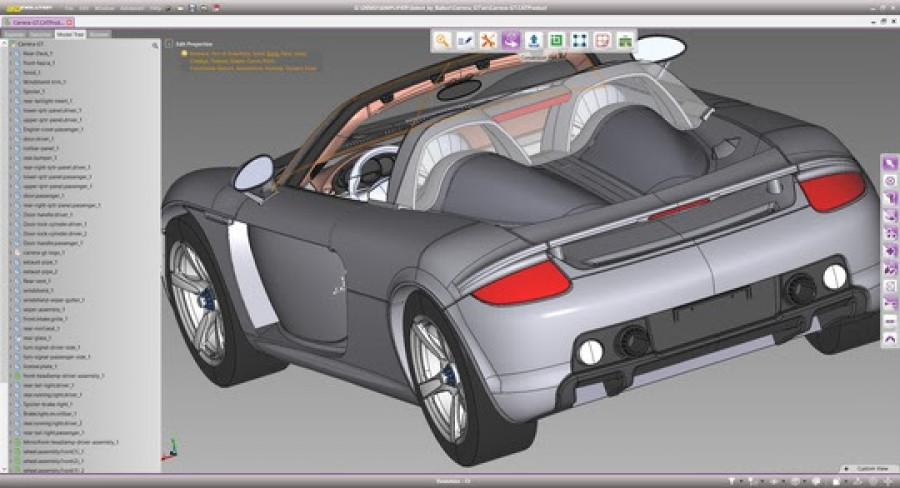Select wiper assembly_1 in the model tree
The width and height of the screenshot is (900, 488).
(x=44, y=309)
